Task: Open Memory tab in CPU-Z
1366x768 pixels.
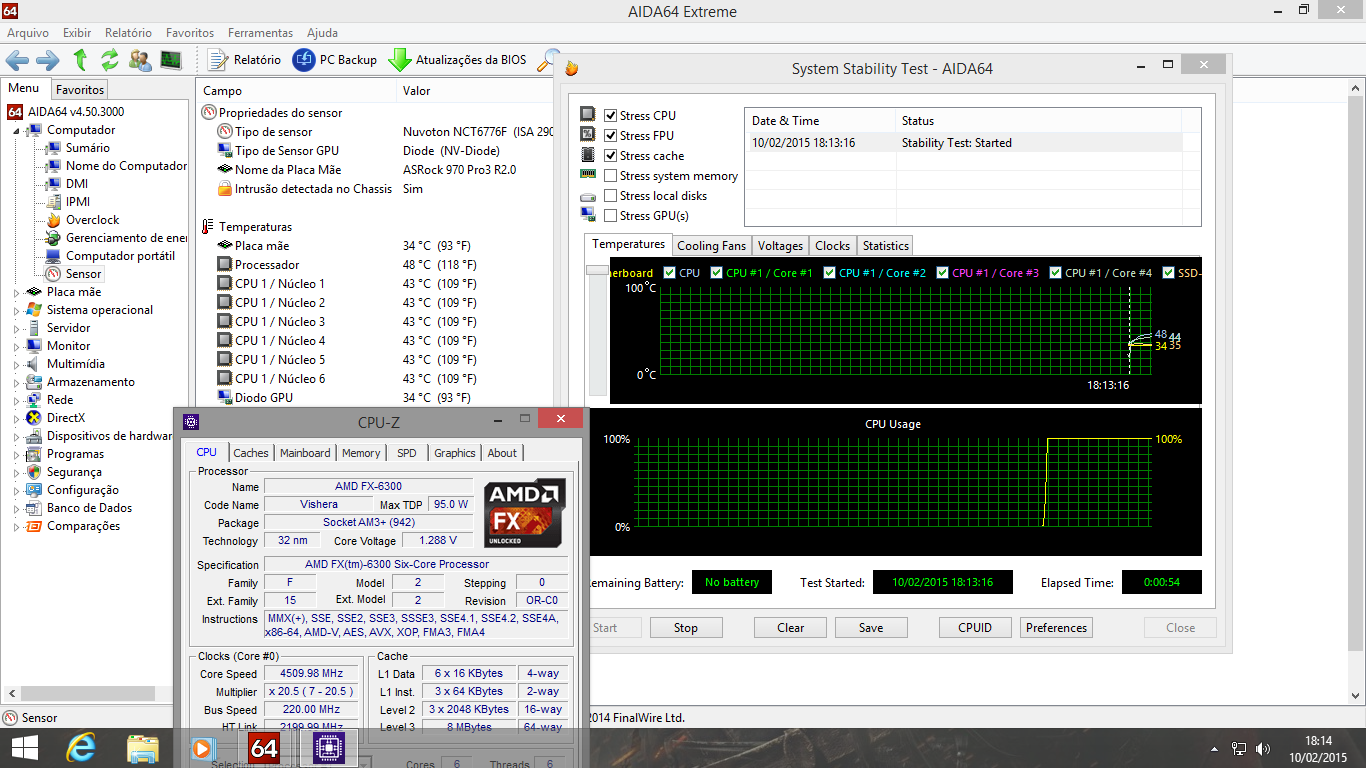Action: (361, 453)
